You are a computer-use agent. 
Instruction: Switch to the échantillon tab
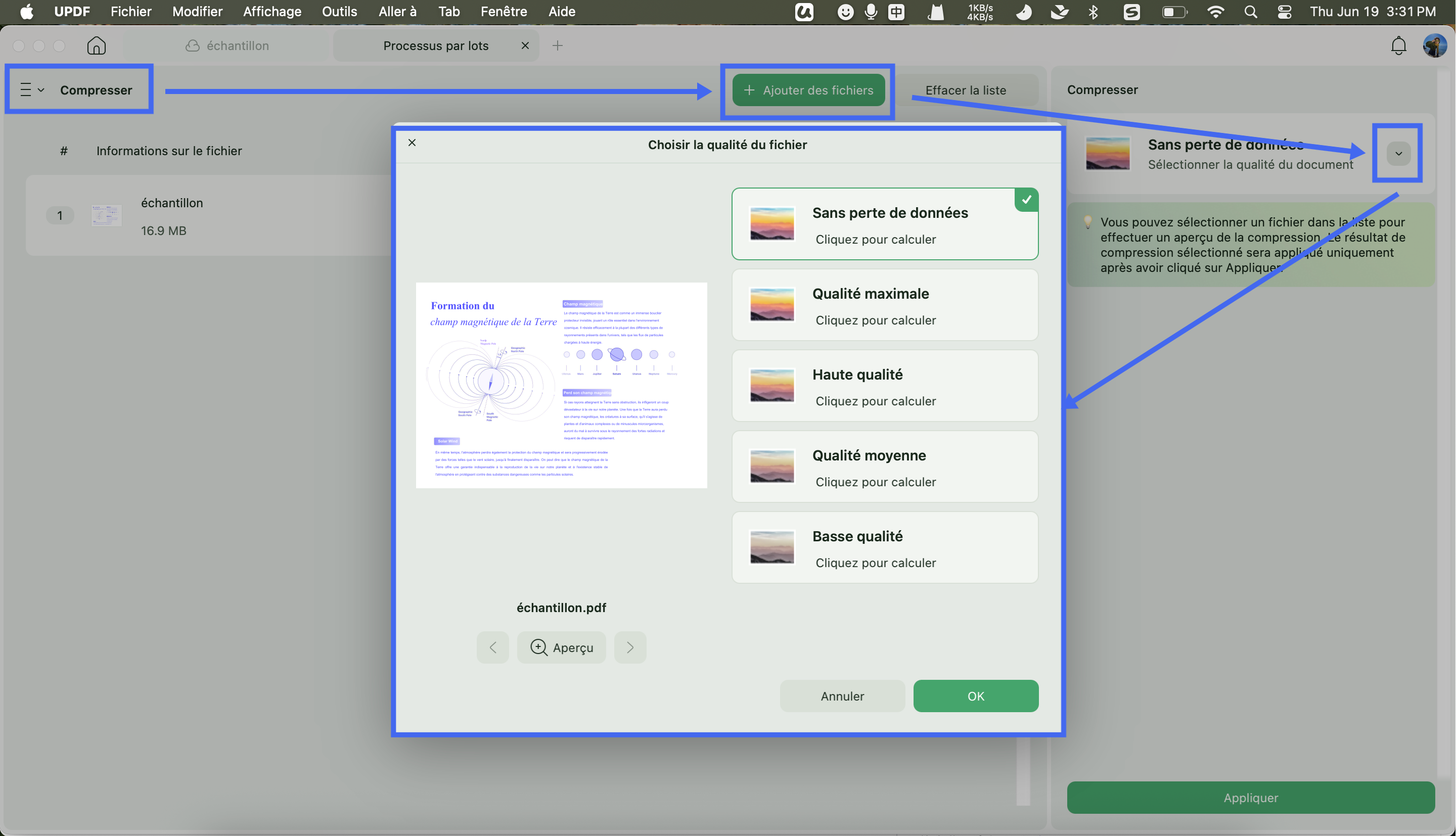click(227, 45)
